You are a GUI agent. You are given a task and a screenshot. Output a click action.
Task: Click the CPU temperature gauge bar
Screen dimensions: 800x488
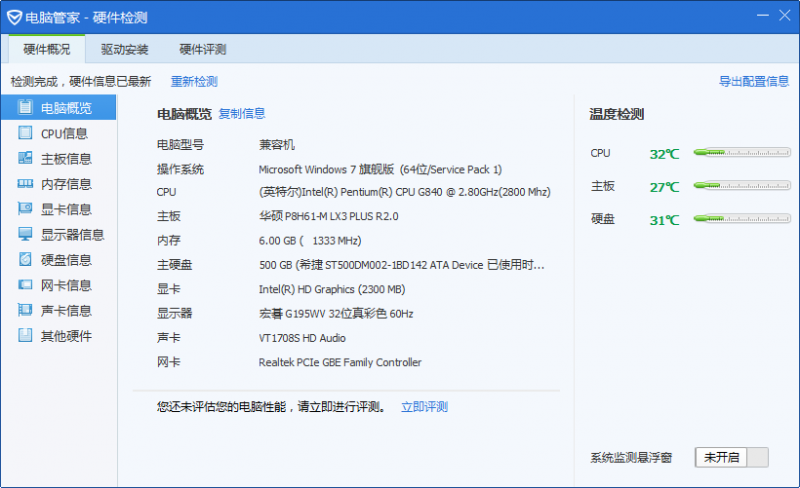pos(742,152)
